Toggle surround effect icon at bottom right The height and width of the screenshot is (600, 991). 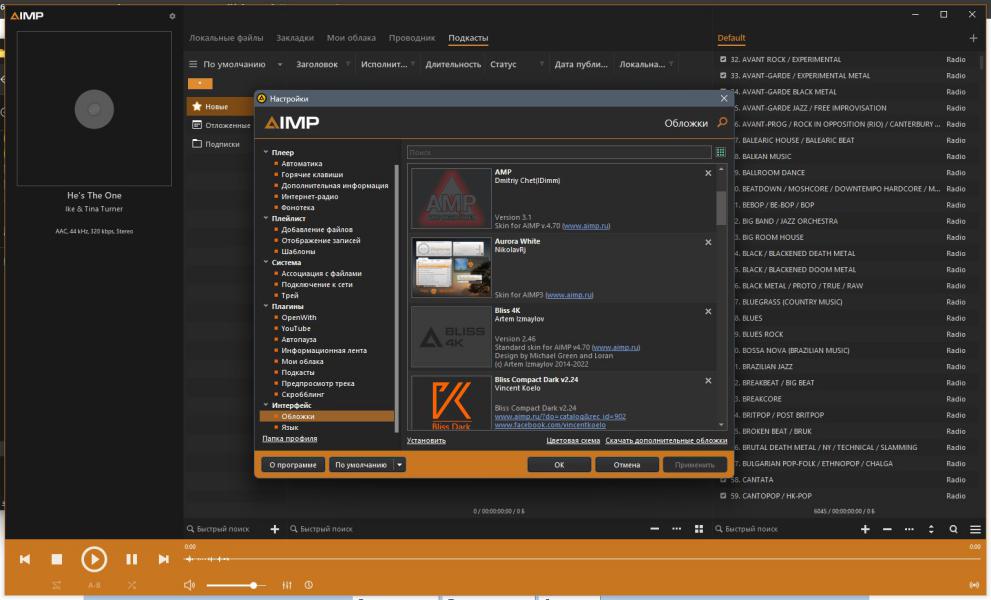pos(974,585)
